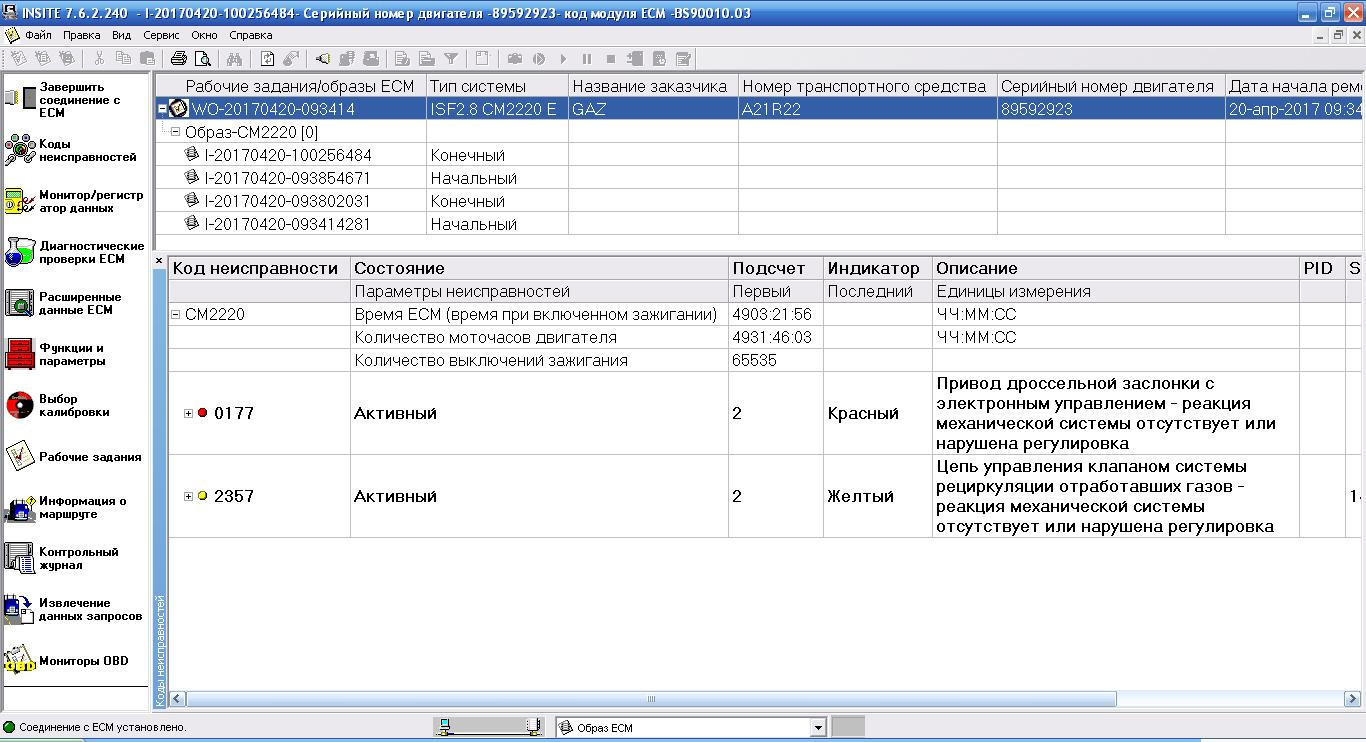Click the left arrow of the horizontal scrollbar
This screenshot has height=742, width=1366.
tap(178, 699)
